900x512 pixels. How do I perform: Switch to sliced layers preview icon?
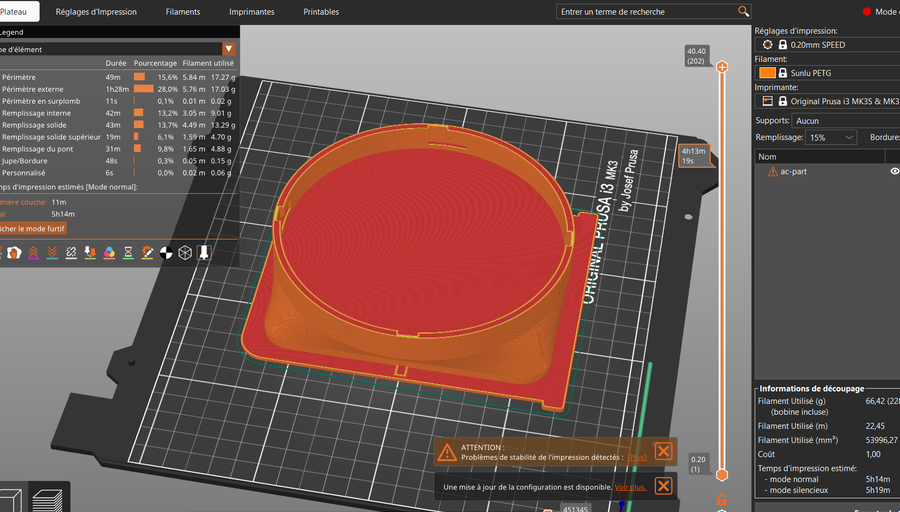coord(48,499)
